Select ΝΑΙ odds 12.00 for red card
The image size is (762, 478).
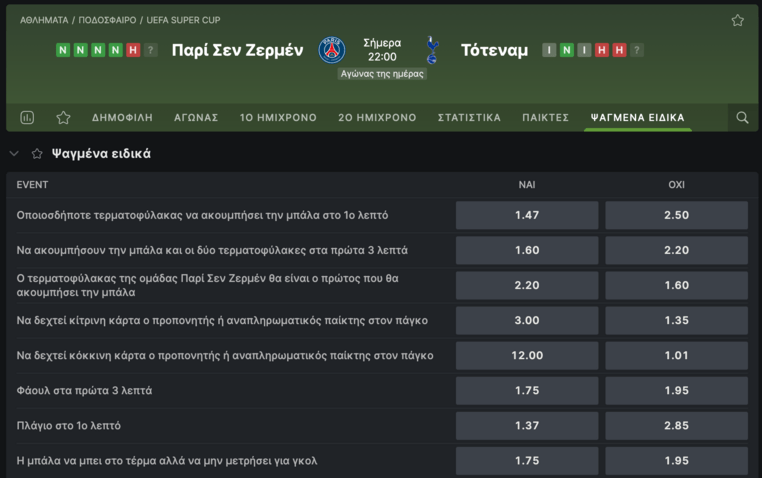pos(527,355)
